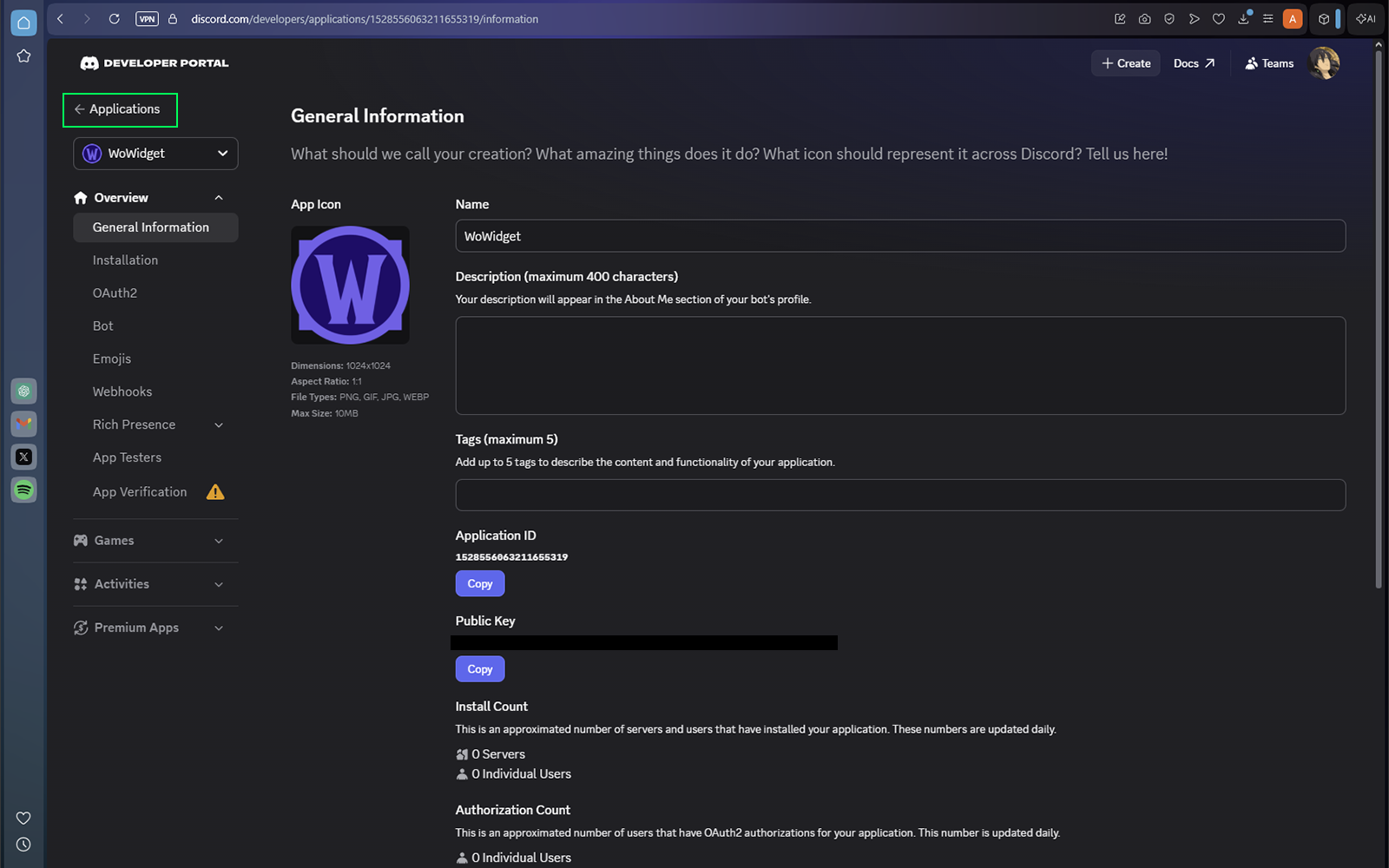Open the user profile avatar menu

point(1324,63)
